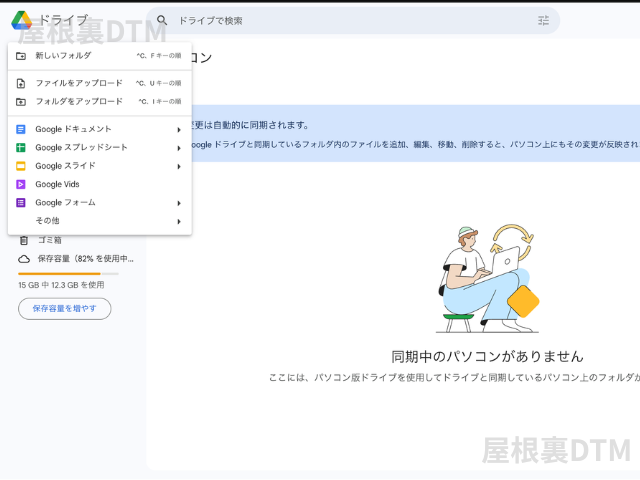
Task: Expand the Google フォーム submenu arrow
Action: 179,203
